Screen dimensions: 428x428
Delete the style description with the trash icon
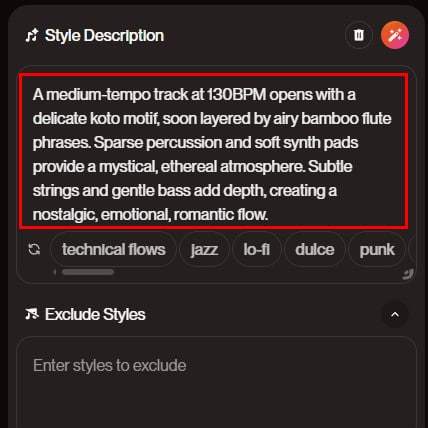point(359,35)
